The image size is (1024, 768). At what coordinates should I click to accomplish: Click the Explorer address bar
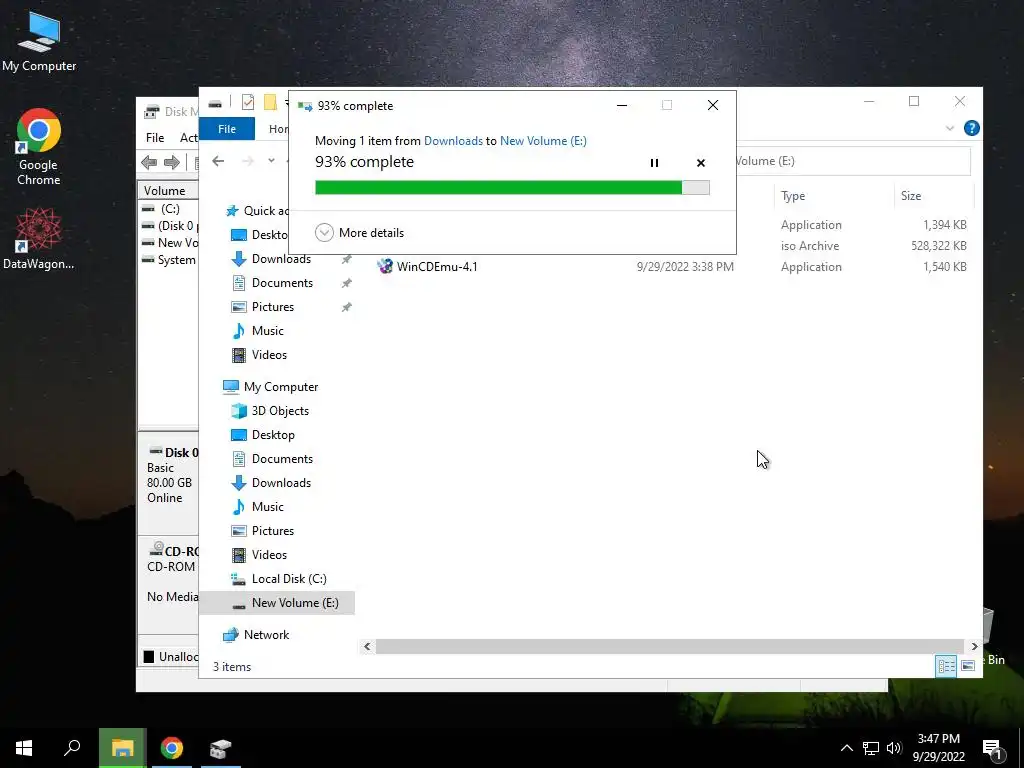point(852,161)
